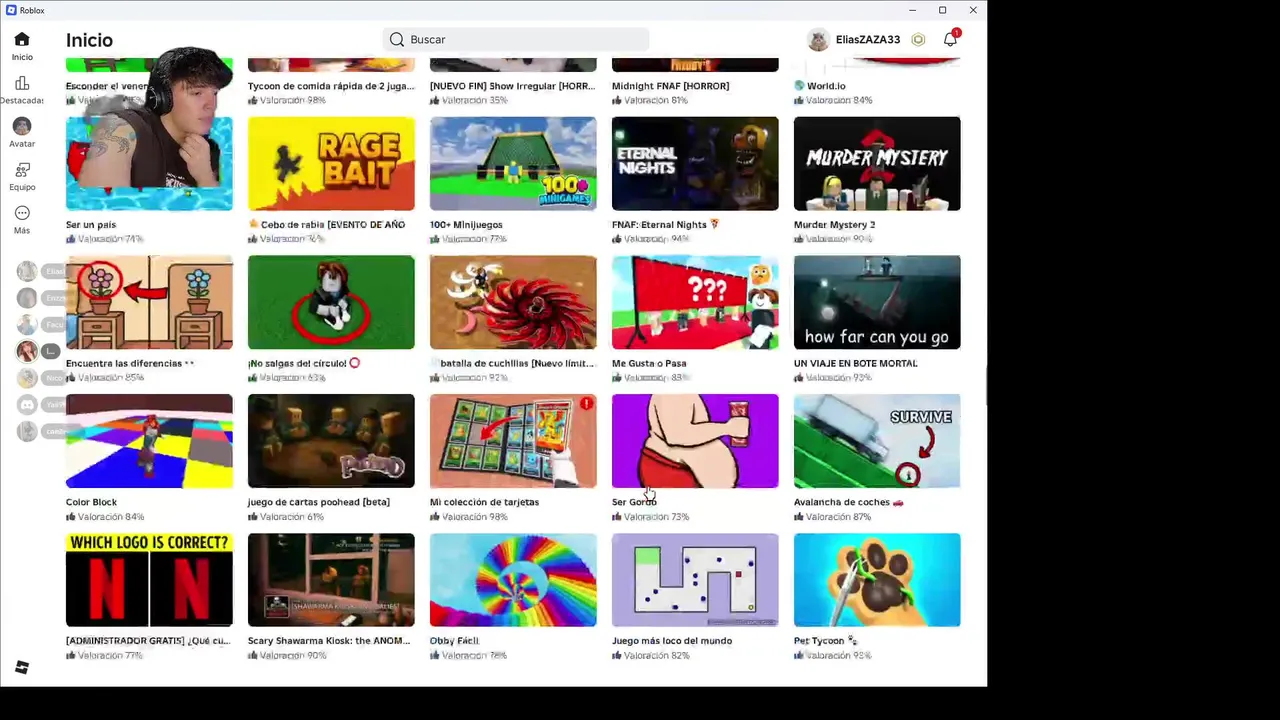1280x720 pixels.
Task: Open the Discord shortcut in sidebar
Action: pyautogui.click(x=27, y=404)
